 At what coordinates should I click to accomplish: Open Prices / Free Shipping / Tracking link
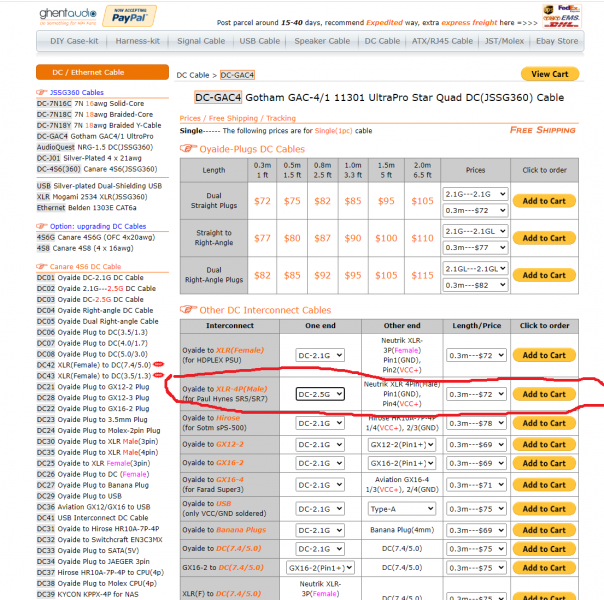coord(238,118)
